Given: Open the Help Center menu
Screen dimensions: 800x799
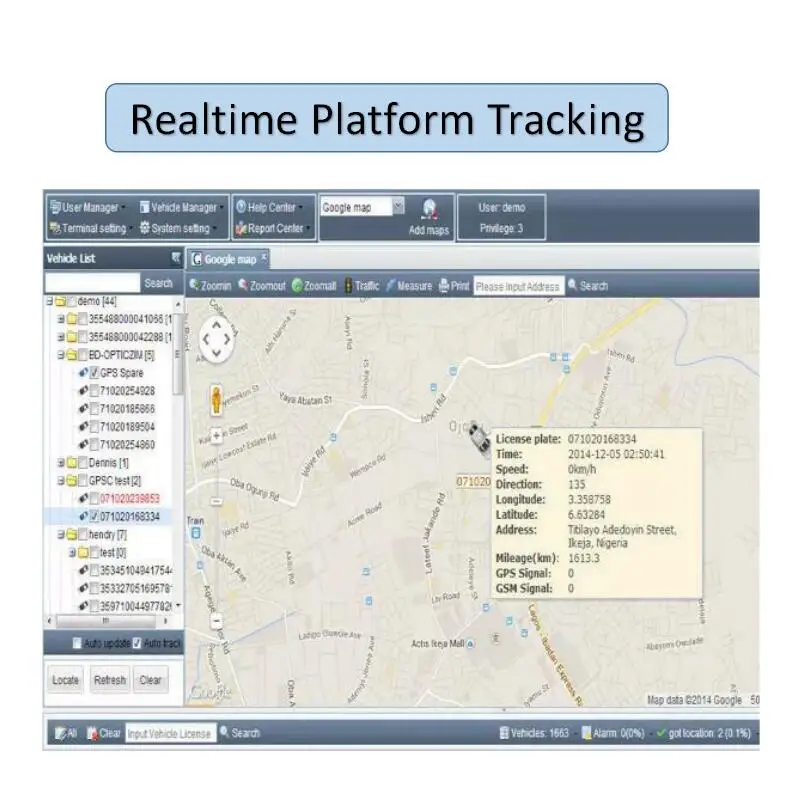Looking at the screenshot, I should [x=269, y=208].
